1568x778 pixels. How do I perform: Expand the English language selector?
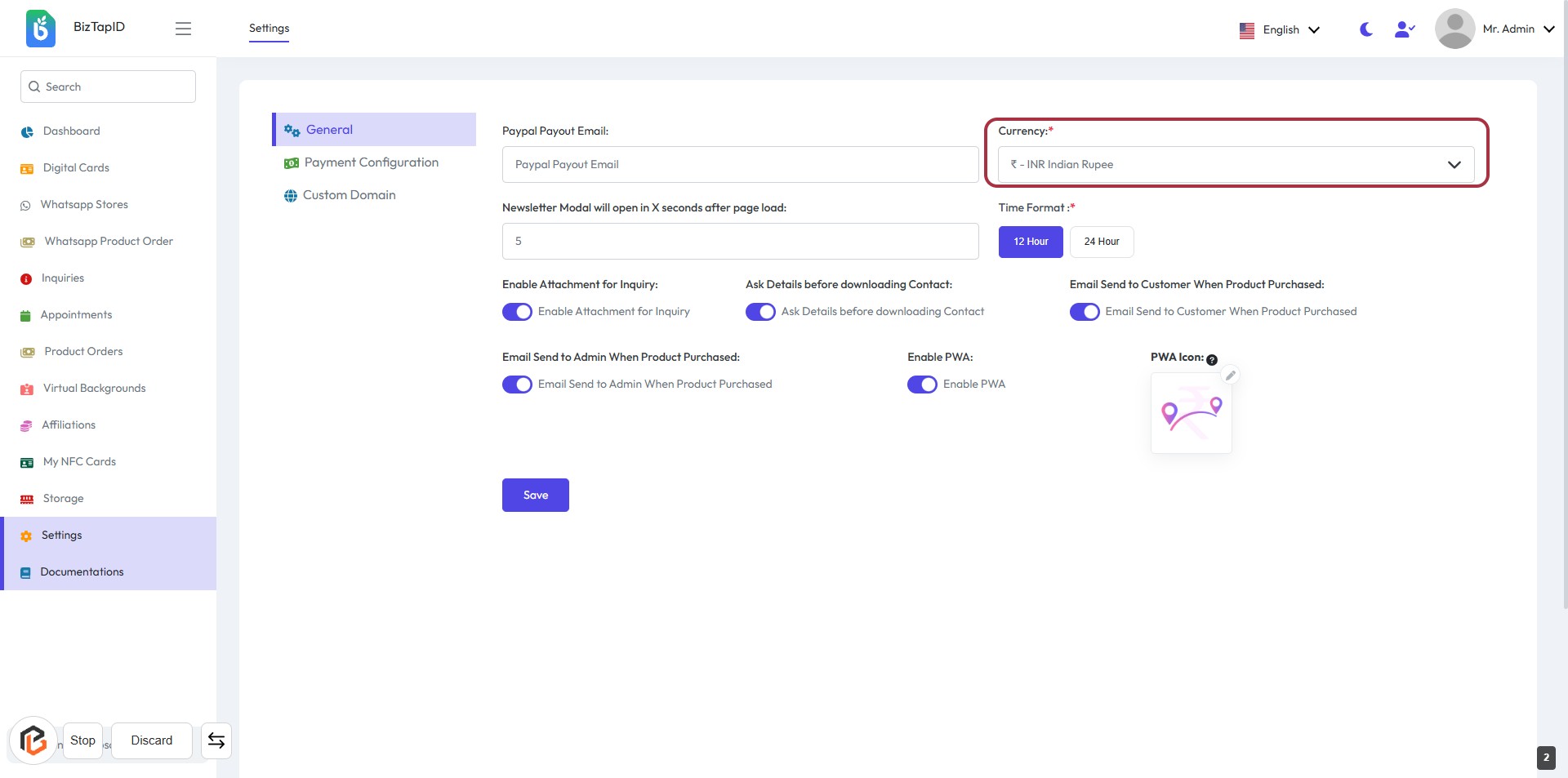pos(1280,30)
